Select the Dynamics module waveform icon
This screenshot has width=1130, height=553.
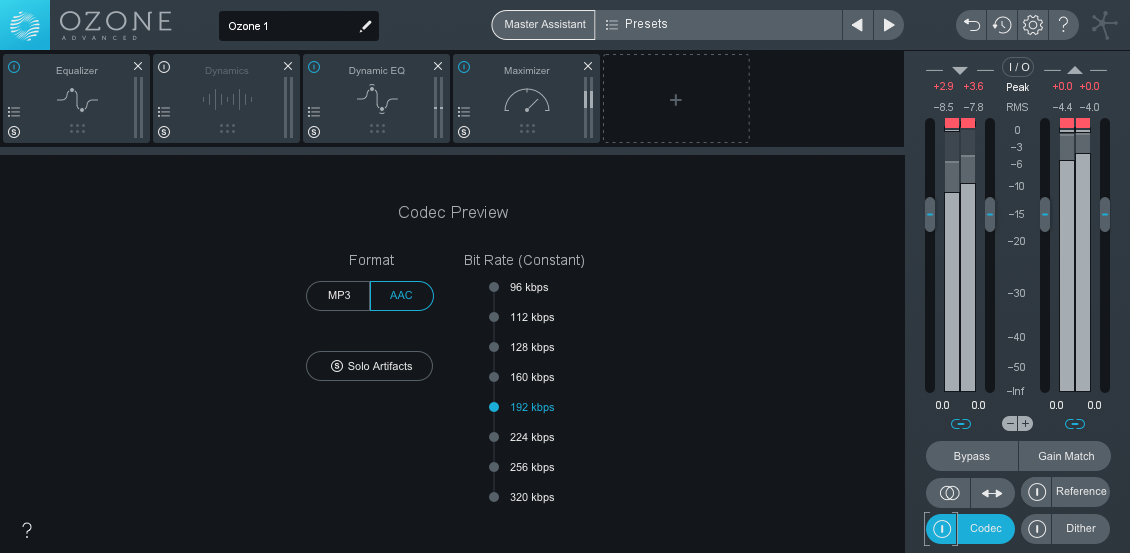227,99
